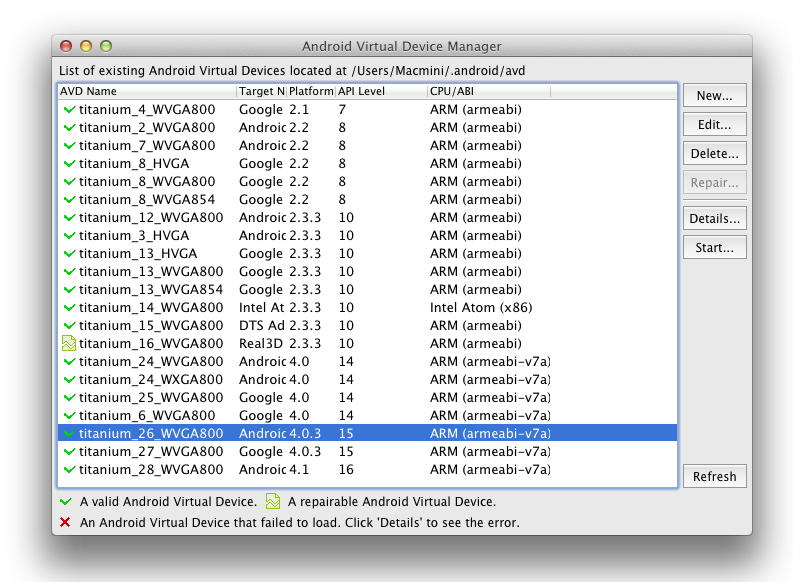793x582 pixels.
Task: Click the valid checkmark icon of titanium_4_WVGA800
Action: (69, 109)
